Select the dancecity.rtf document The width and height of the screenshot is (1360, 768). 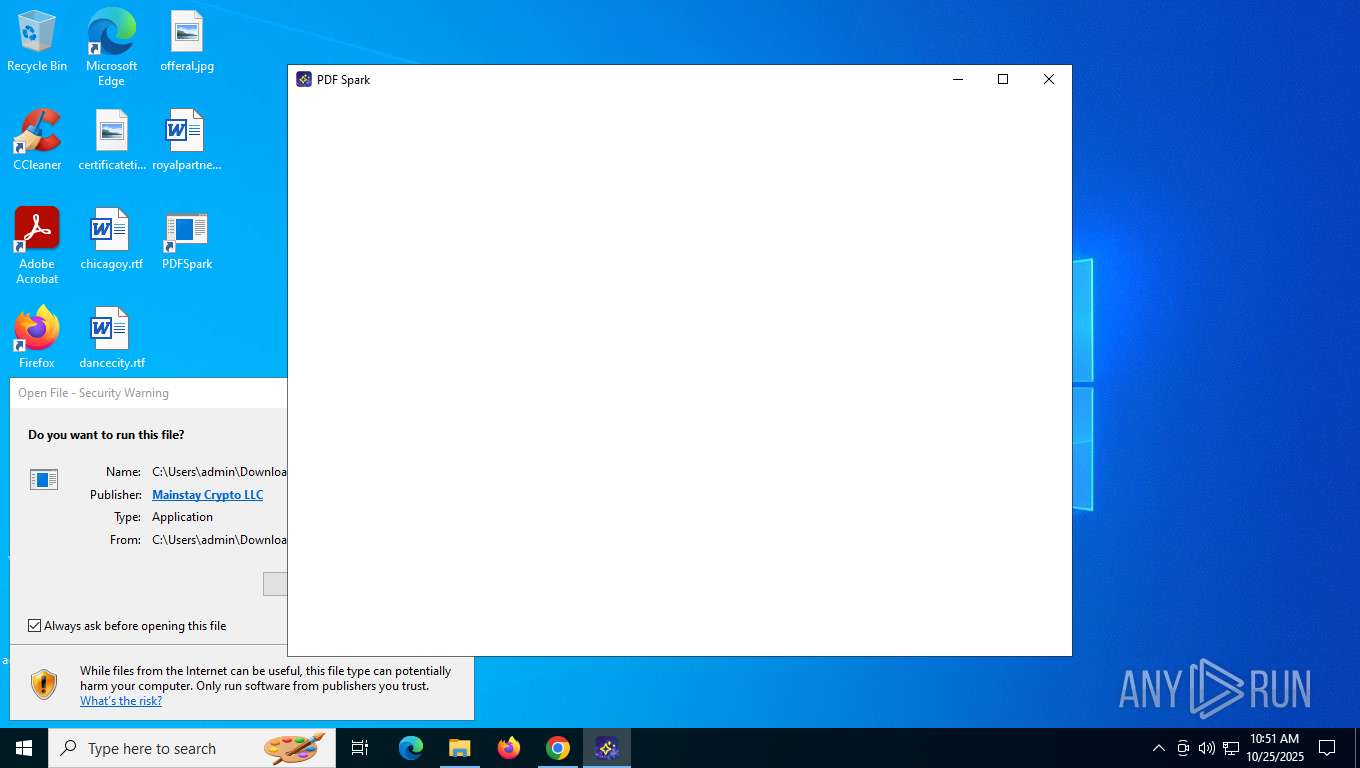click(x=112, y=339)
